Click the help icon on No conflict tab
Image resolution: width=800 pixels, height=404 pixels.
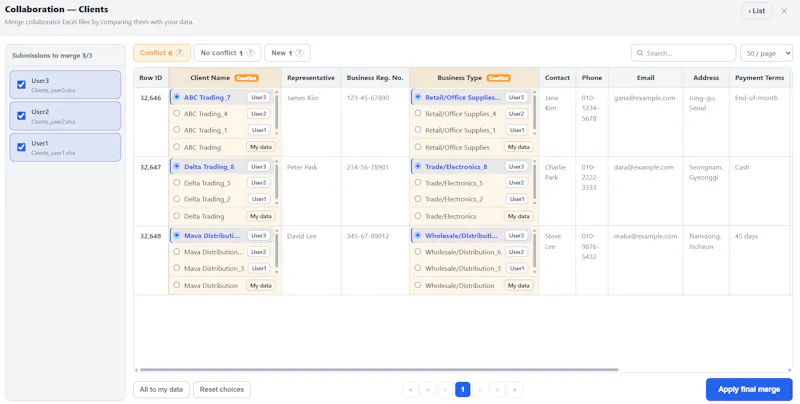250,53
